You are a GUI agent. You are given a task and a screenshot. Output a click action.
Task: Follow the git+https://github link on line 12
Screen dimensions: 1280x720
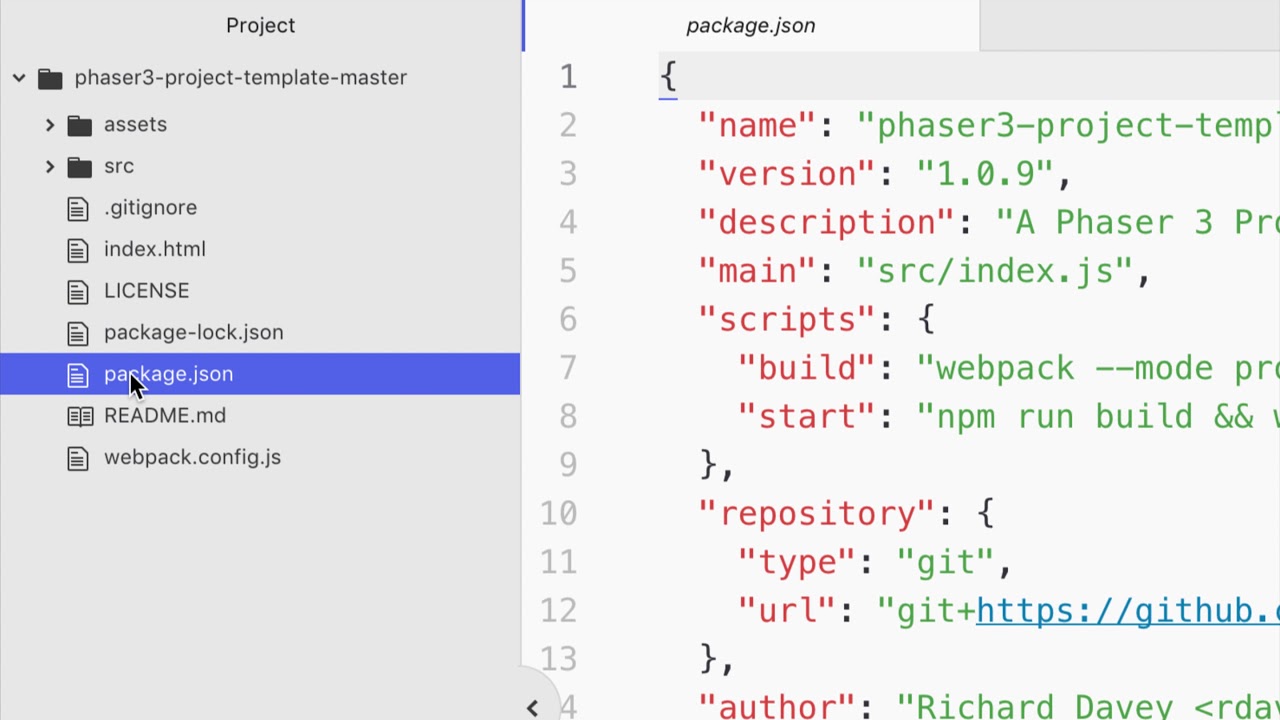[1127, 610]
